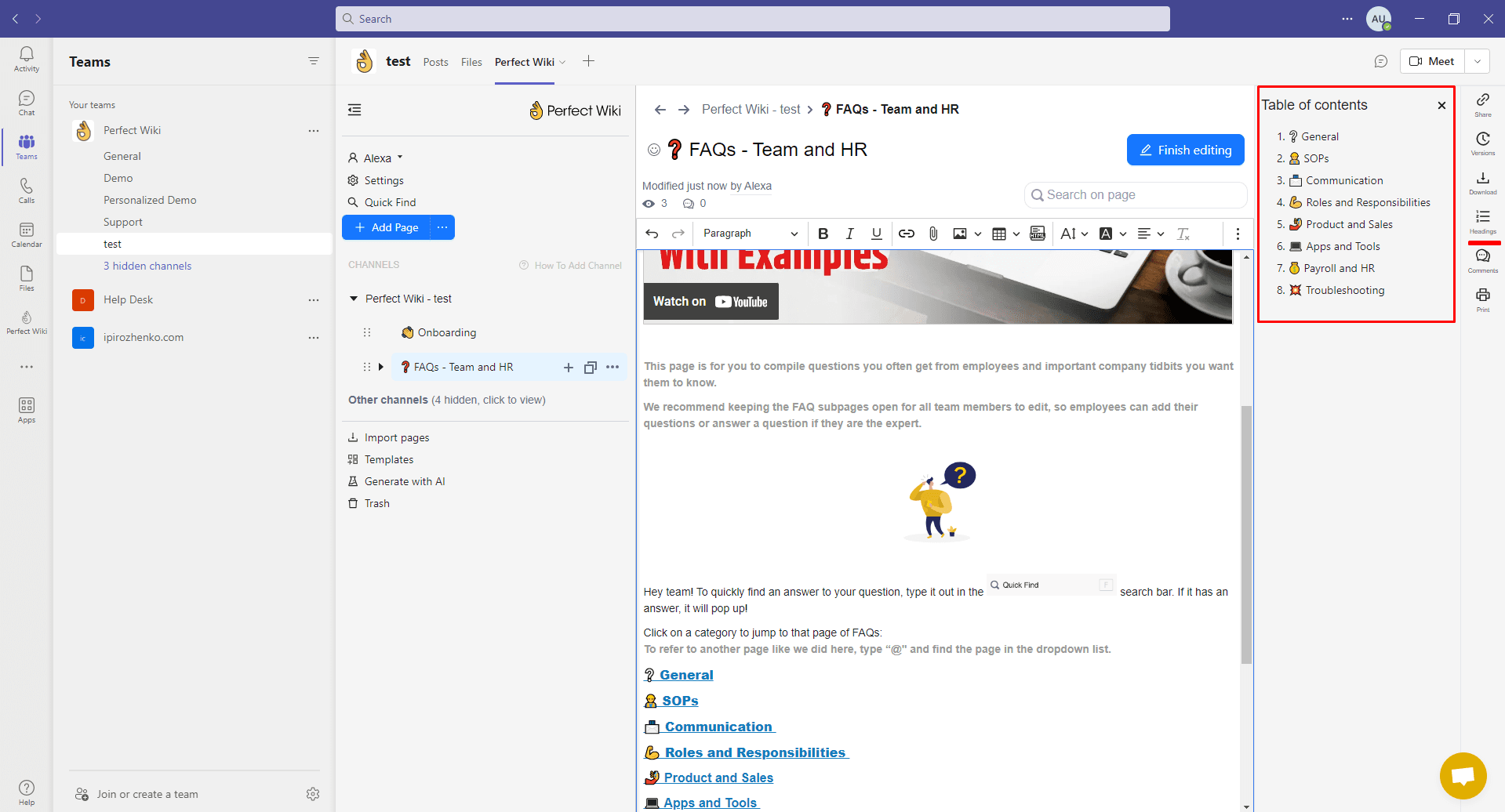Open page Versions history
The width and height of the screenshot is (1505, 812).
pos(1482,143)
